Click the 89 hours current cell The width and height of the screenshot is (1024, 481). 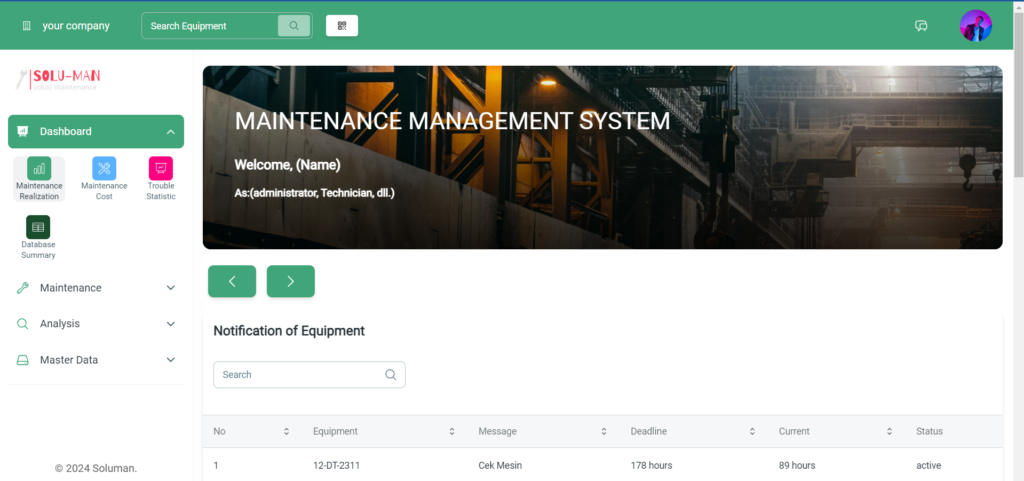pyautogui.click(x=797, y=465)
